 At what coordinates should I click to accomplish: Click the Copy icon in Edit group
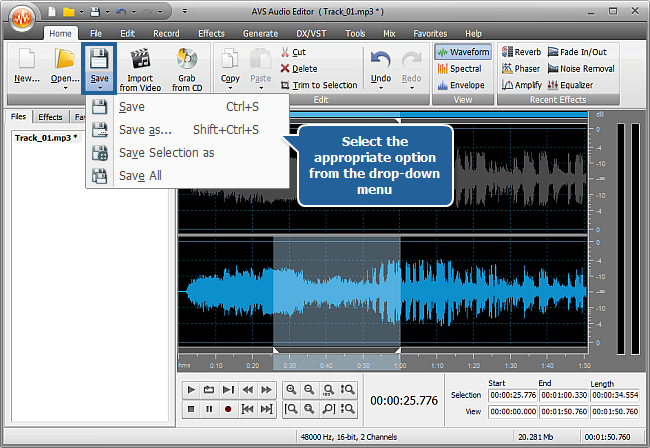pos(230,59)
